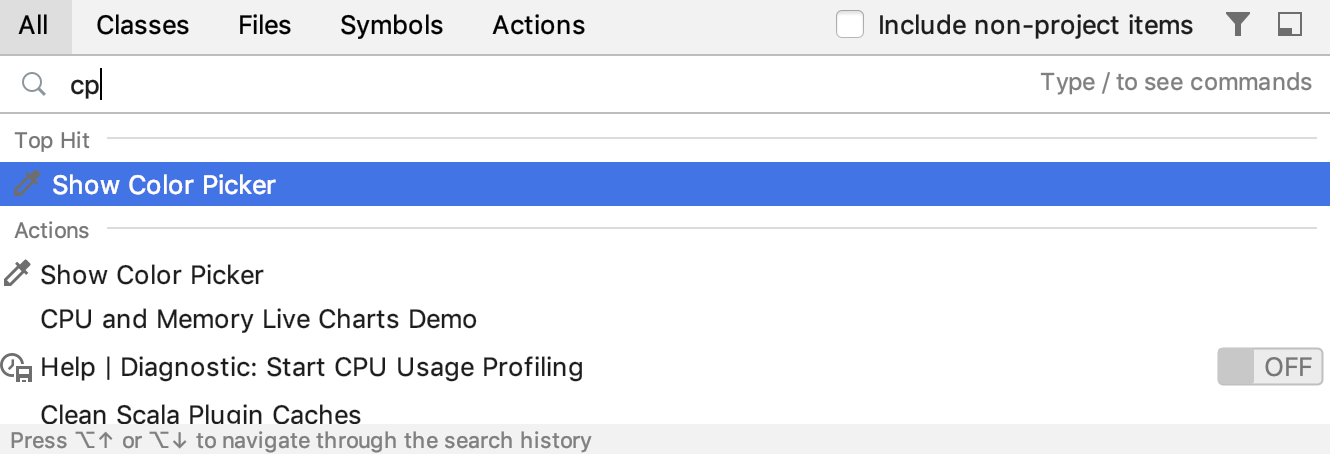Image resolution: width=1330 pixels, height=454 pixels.
Task: Toggle the OFF switch for CPU profiling
Action: pyautogui.click(x=1270, y=367)
